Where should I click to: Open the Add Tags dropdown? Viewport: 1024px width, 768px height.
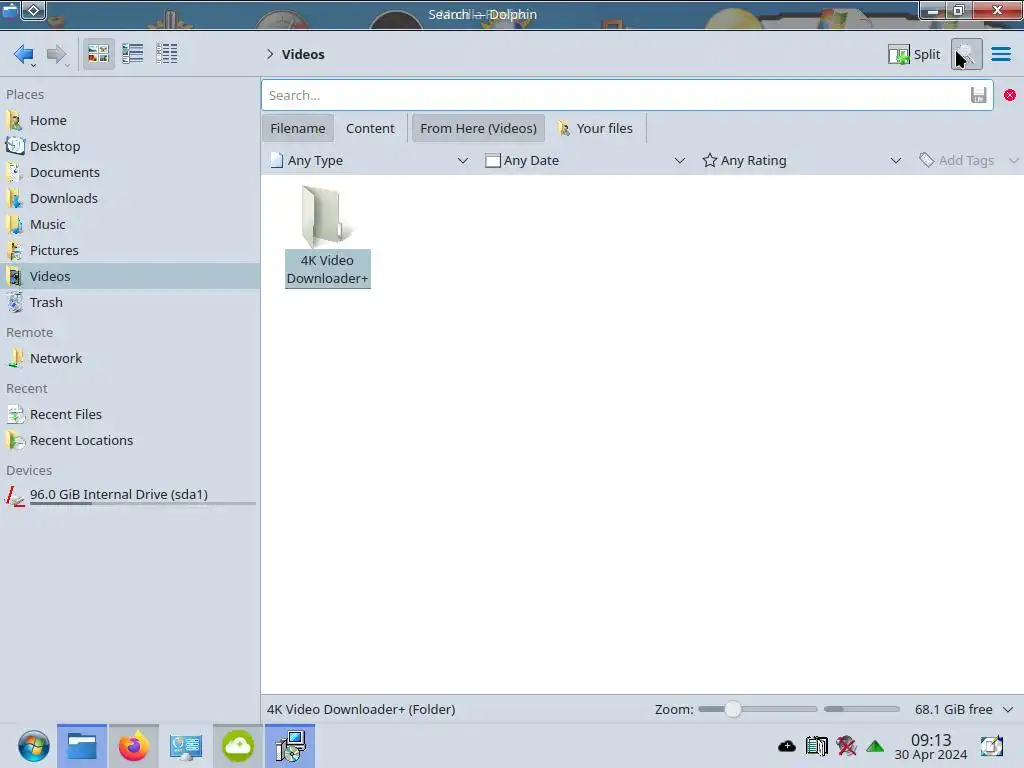(x=968, y=160)
